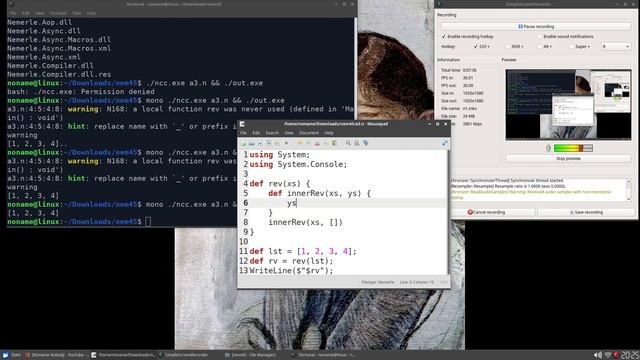Toggle Mousepad fullscreen icon at toolbar right

tap(445, 143)
